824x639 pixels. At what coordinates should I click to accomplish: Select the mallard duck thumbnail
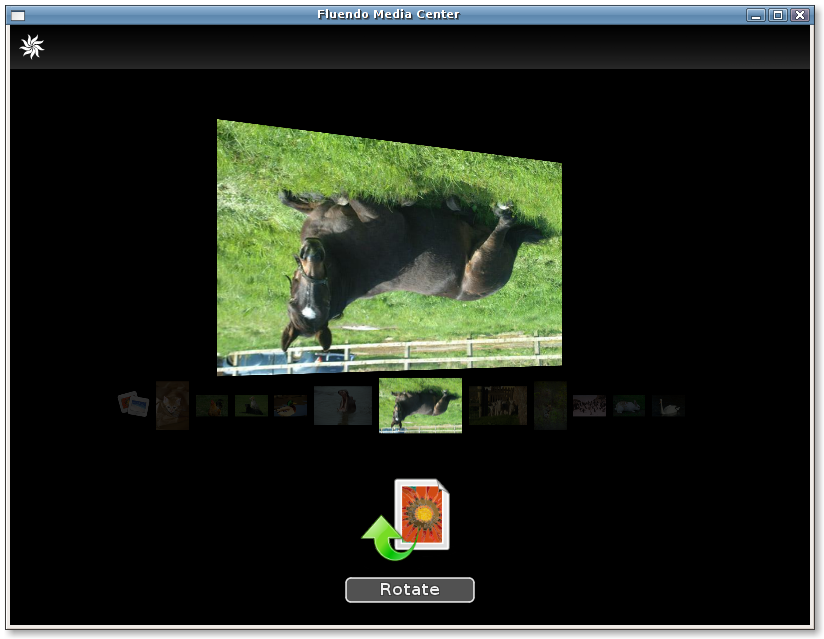pyautogui.click(x=290, y=406)
